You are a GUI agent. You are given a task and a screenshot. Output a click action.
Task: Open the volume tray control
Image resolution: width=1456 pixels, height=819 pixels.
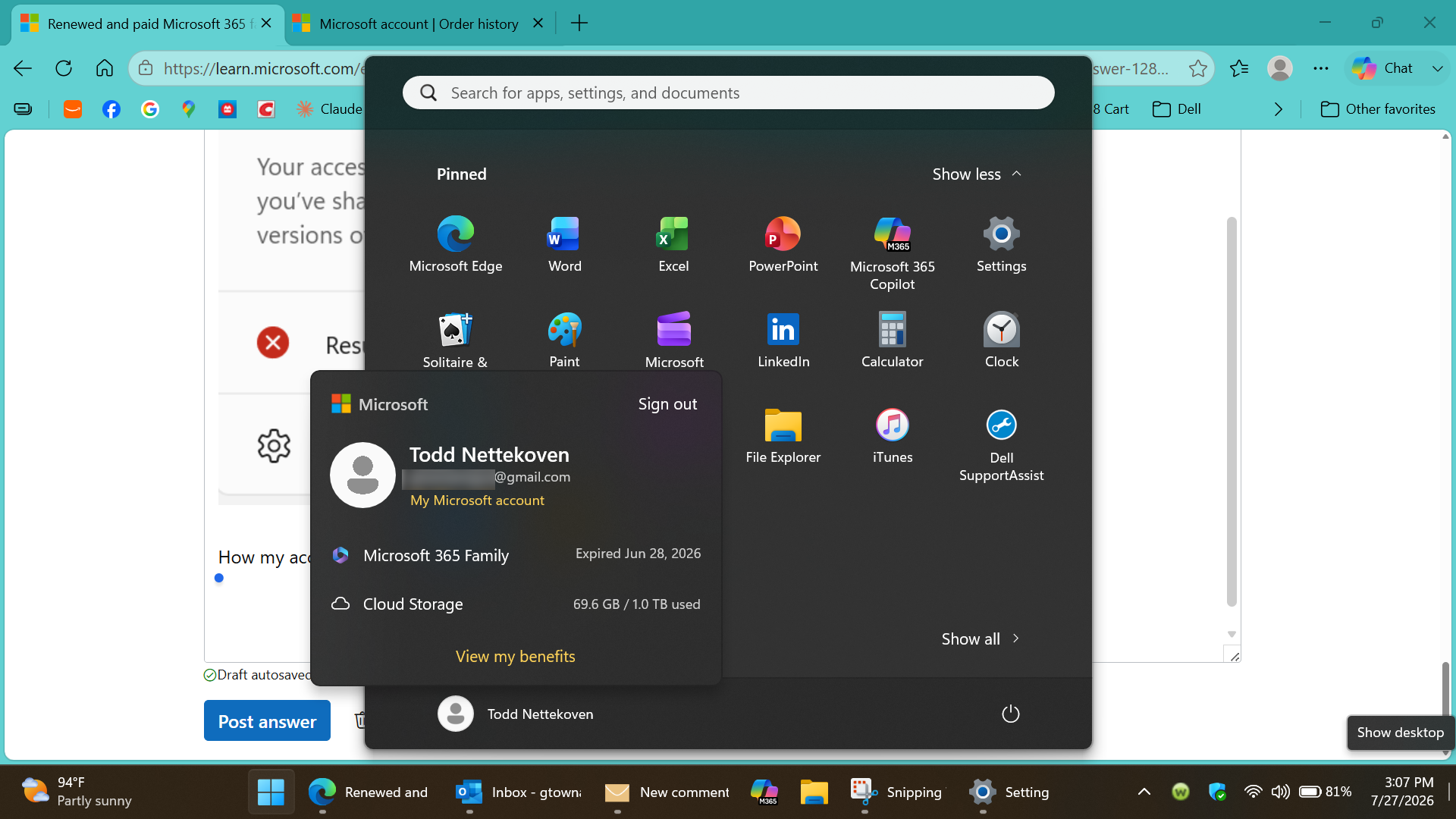pyautogui.click(x=1280, y=792)
